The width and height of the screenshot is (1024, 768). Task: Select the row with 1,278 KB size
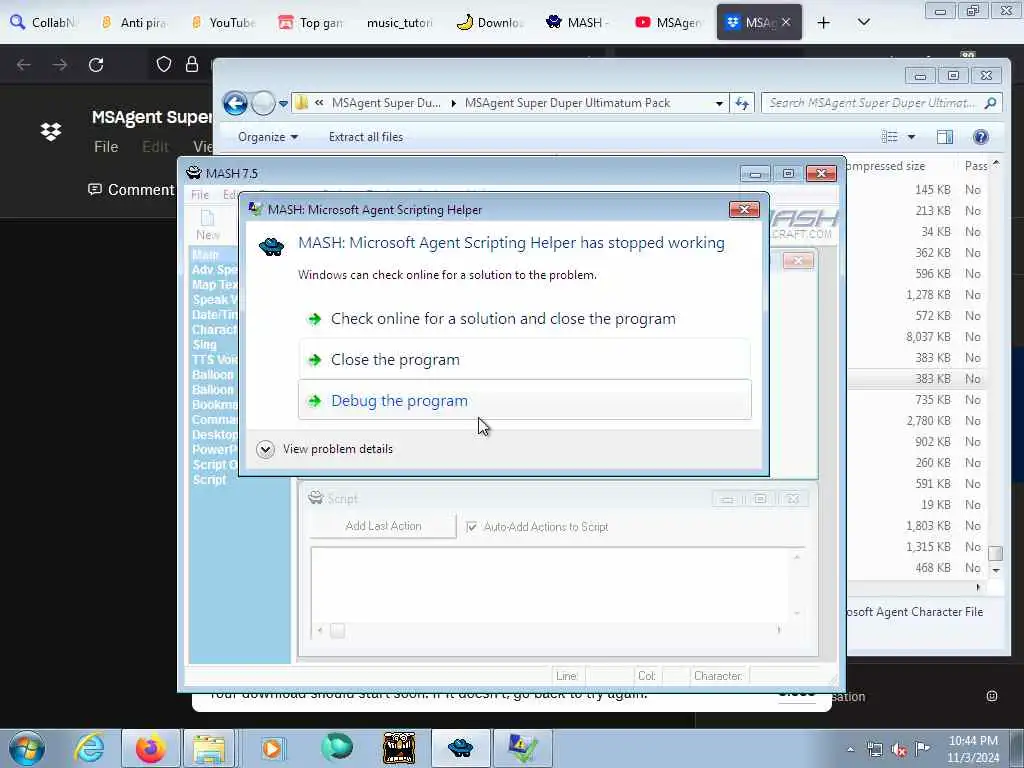pyautogui.click(x=917, y=295)
